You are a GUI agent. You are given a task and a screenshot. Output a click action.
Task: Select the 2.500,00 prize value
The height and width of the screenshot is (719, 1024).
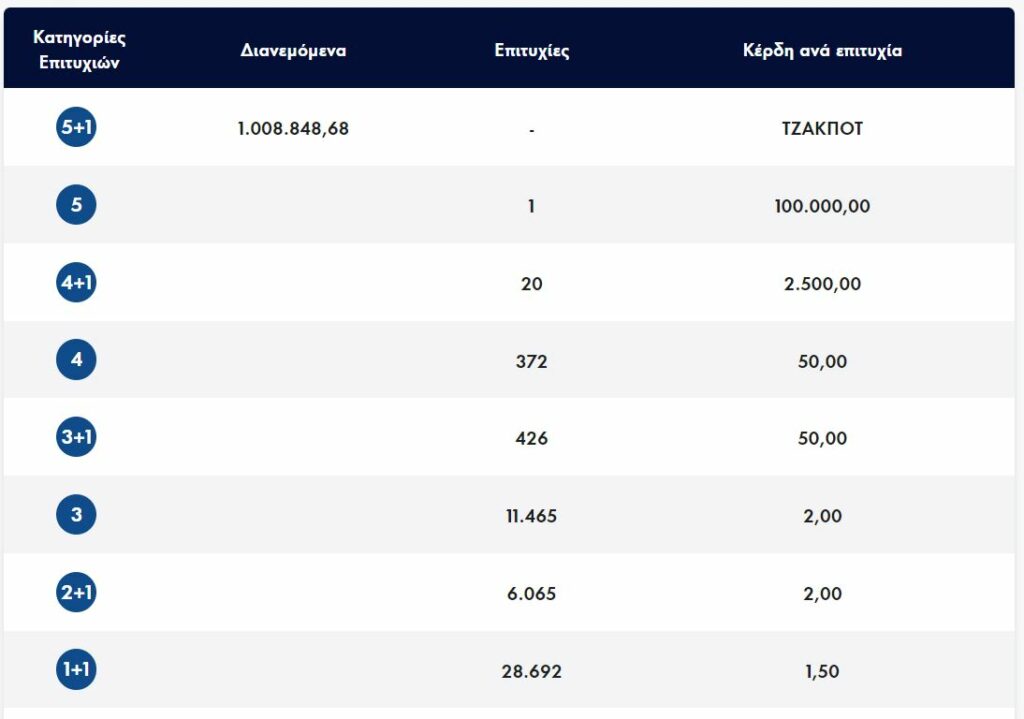point(822,284)
